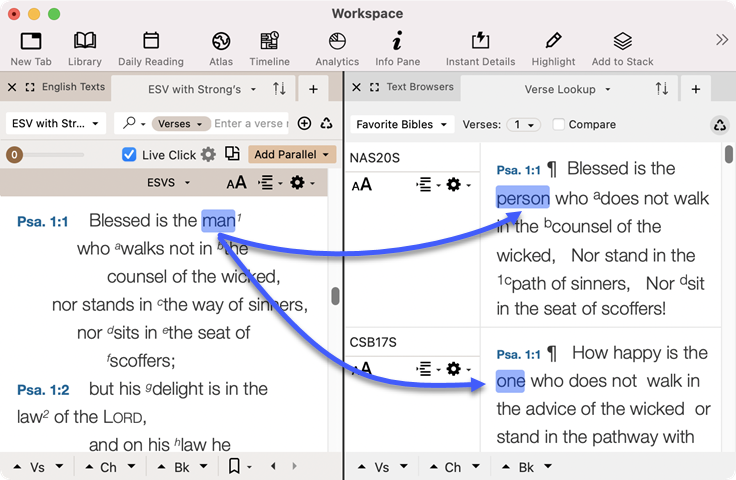Open the Atlas tool
This screenshot has width=736, height=480.
click(221, 47)
